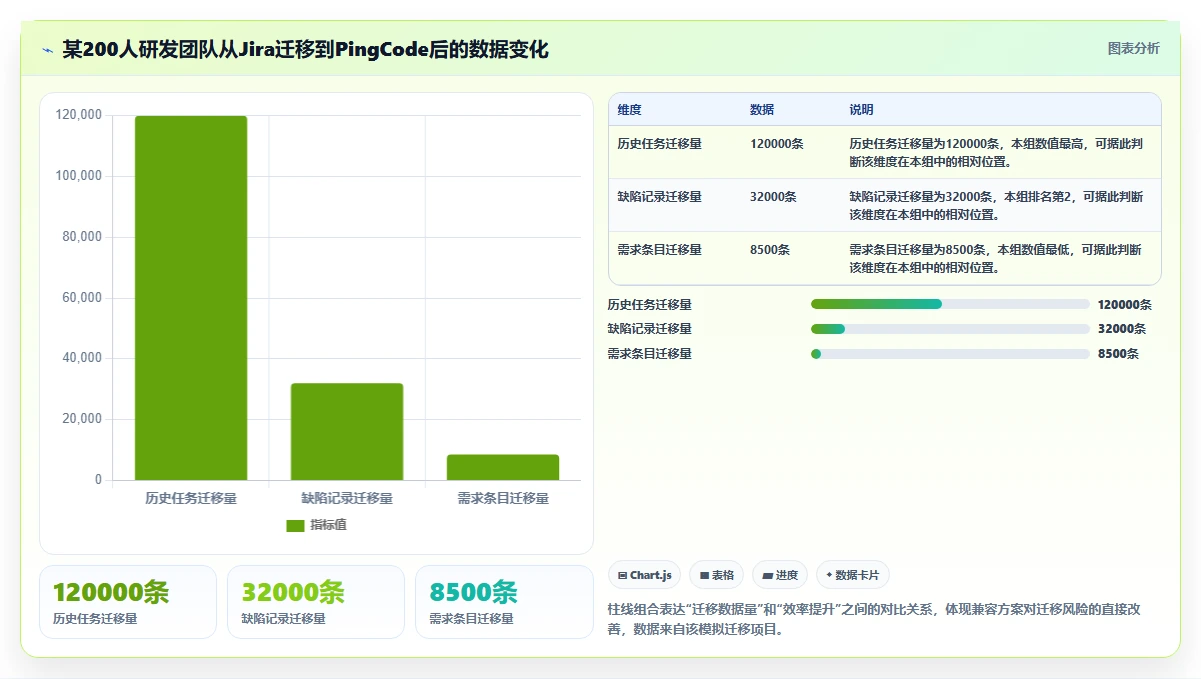Toggle the 指标值 legend color swatch

coord(295,525)
